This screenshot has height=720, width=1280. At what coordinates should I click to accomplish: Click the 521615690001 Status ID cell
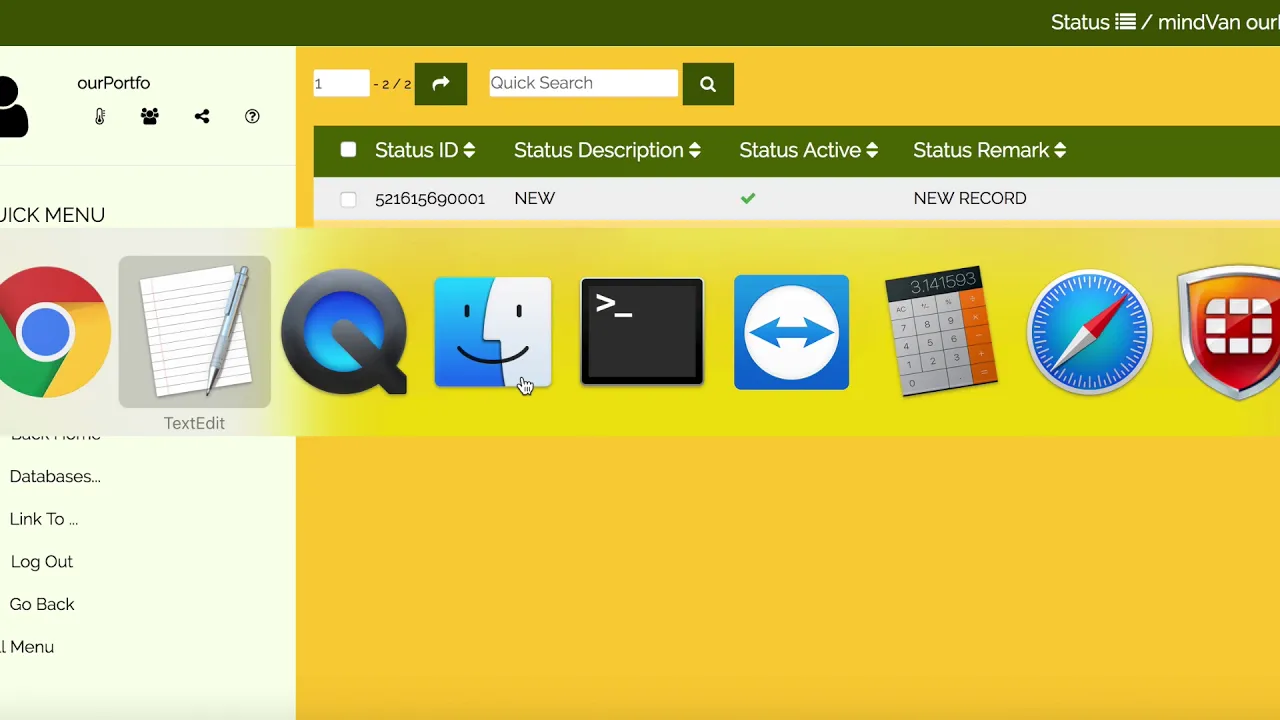coord(430,198)
